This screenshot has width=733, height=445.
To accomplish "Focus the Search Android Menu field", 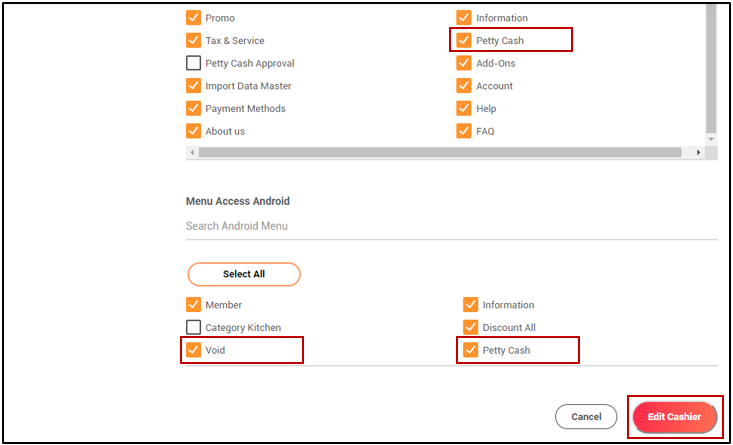I will 450,226.
